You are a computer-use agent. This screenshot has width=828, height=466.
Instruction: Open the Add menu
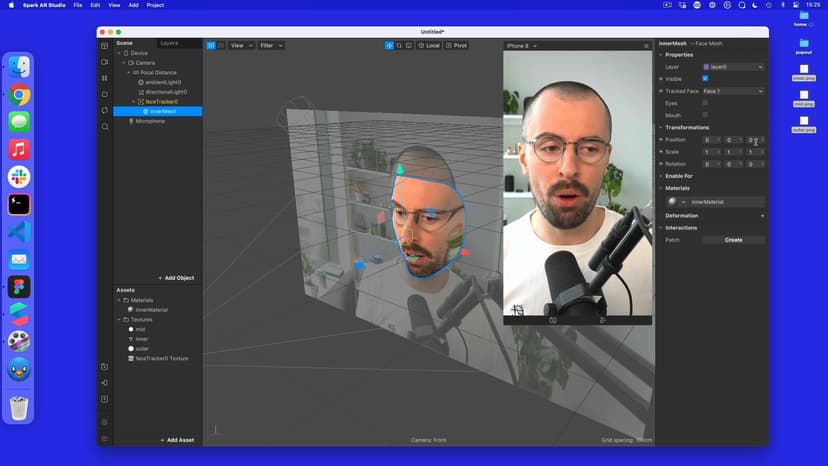click(x=134, y=5)
